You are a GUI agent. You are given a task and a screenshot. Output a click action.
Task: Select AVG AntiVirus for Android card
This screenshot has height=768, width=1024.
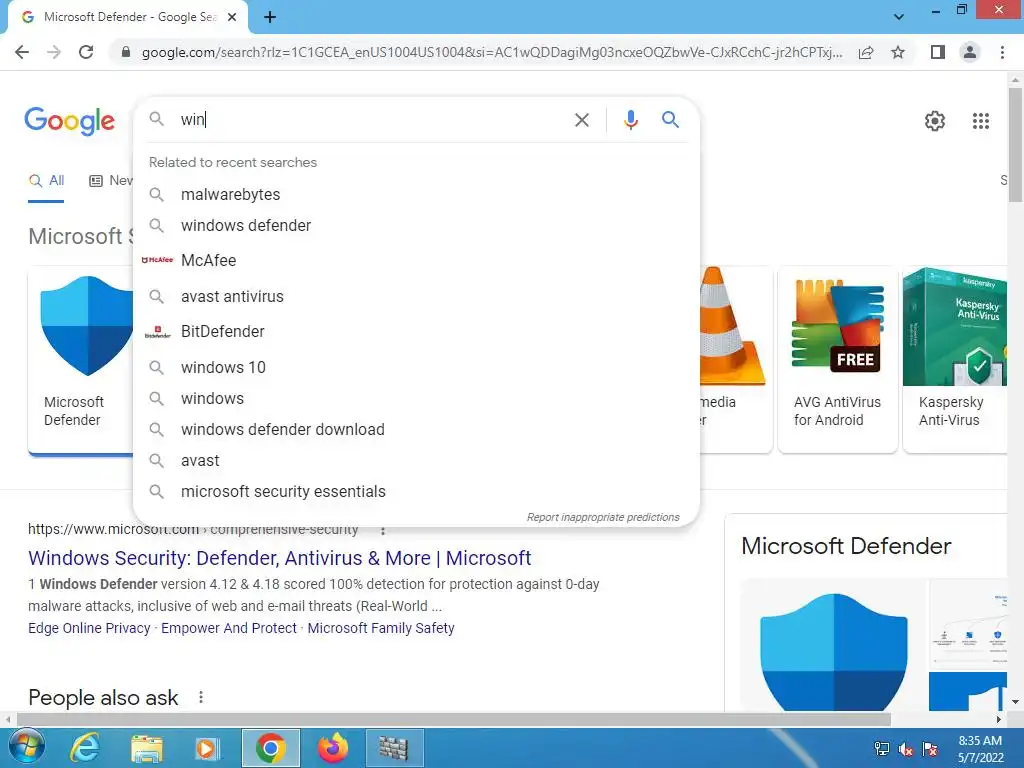point(838,359)
